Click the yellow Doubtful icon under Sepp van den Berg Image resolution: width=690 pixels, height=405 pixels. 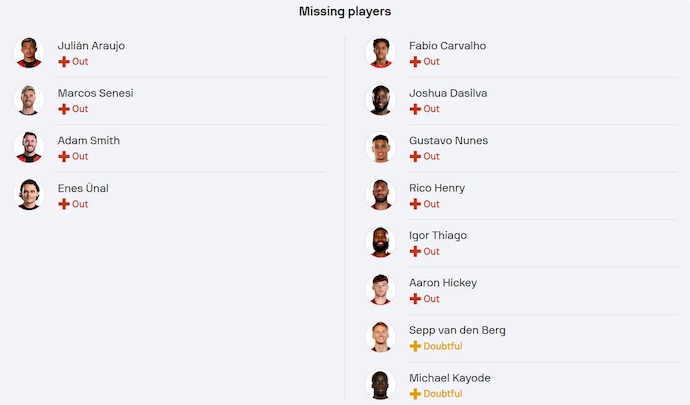pos(415,347)
